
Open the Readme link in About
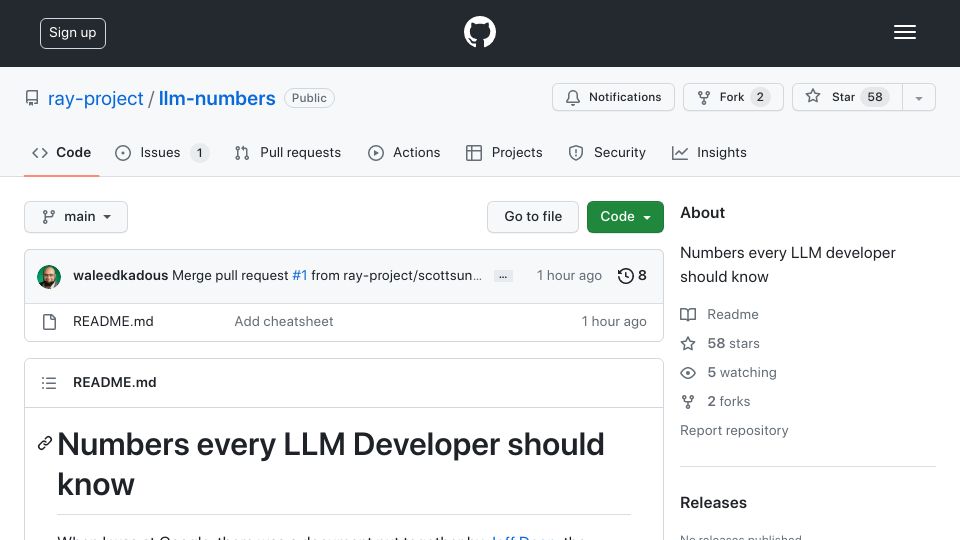click(x=732, y=314)
